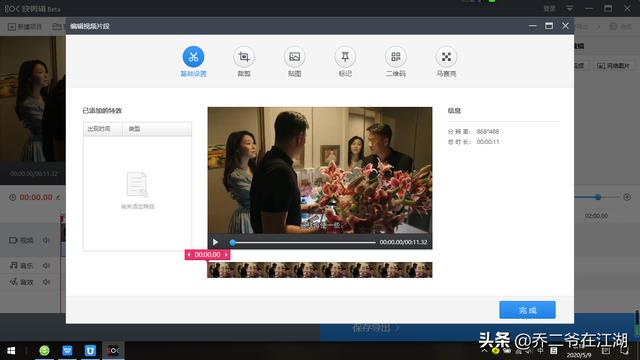Click the 分辨率 858*488 info value
The width and height of the screenshot is (640, 360).
(x=488, y=131)
